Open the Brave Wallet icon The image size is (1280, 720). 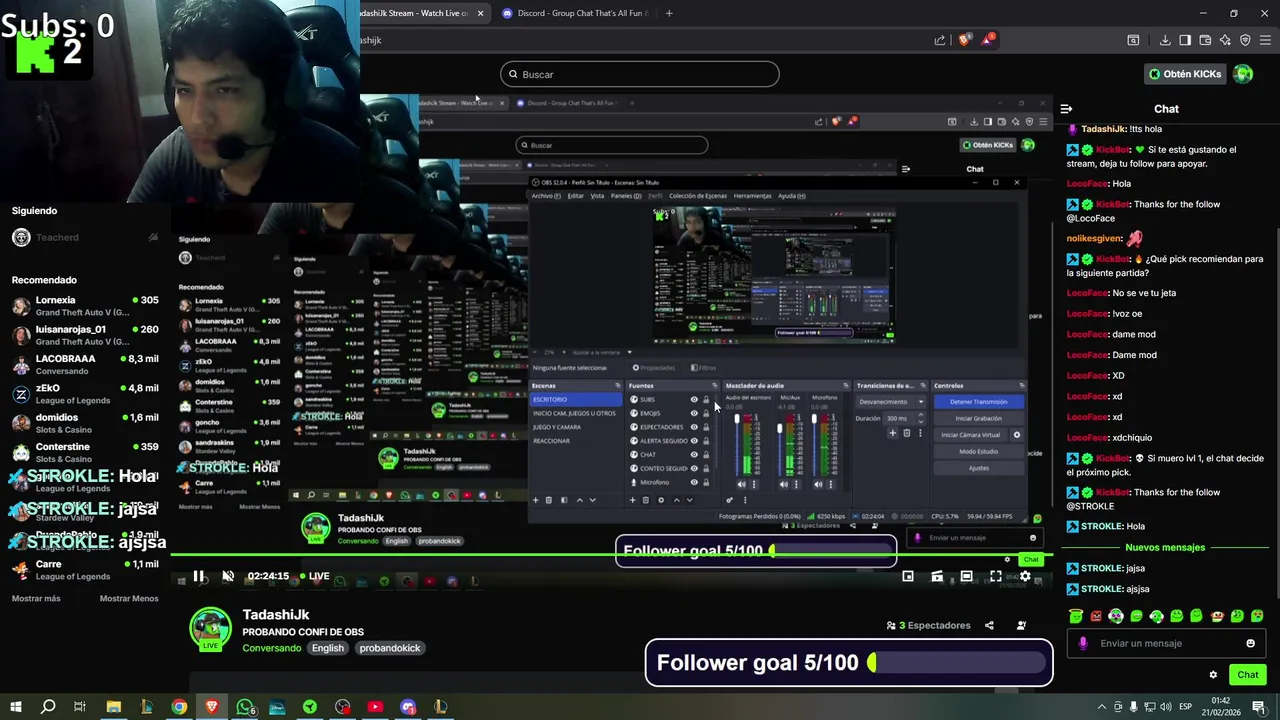[x=1205, y=40]
